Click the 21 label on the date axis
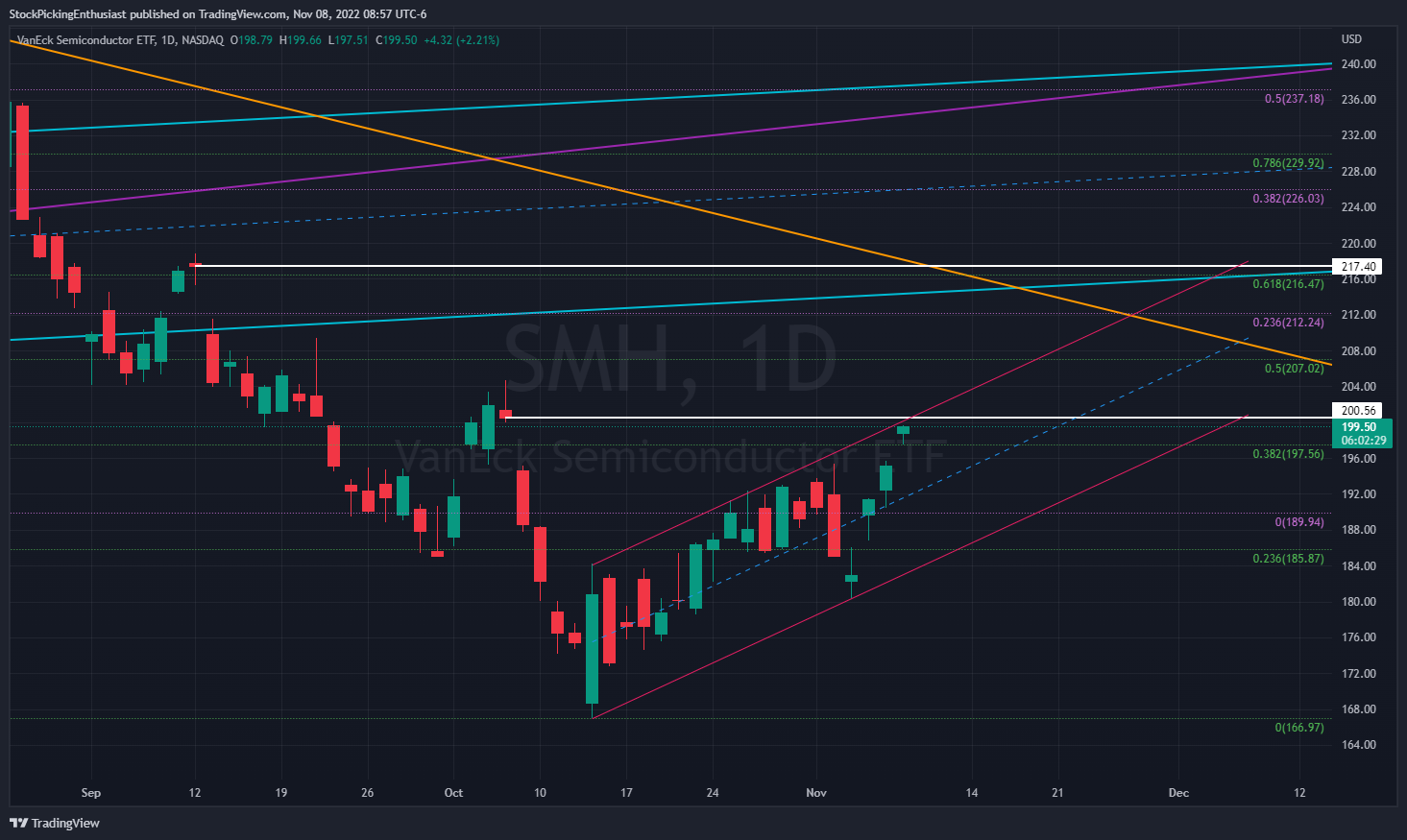The width and height of the screenshot is (1407, 840). [x=1058, y=793]
